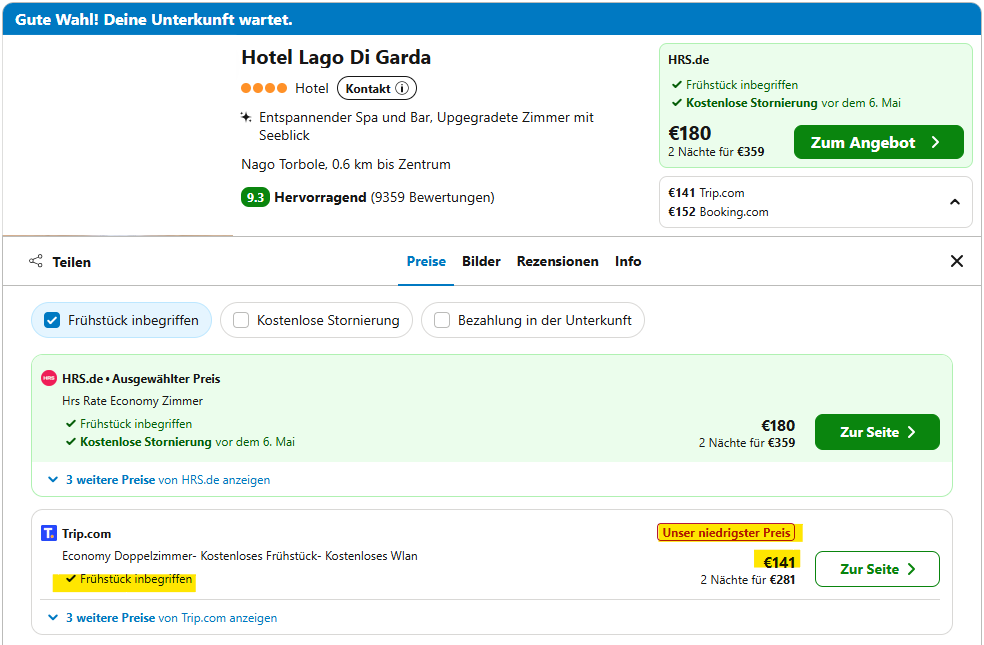The width and height of the screenshot is (984, 645).
Task: Click the sparkle icon beside spa description
Action: tap(246, 117)
